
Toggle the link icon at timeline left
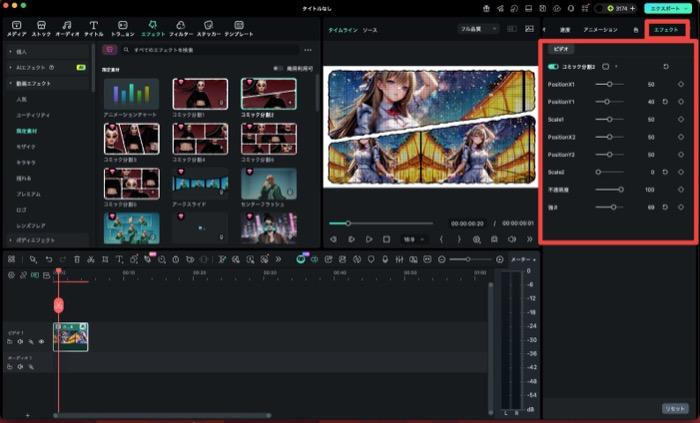point(23,275)
